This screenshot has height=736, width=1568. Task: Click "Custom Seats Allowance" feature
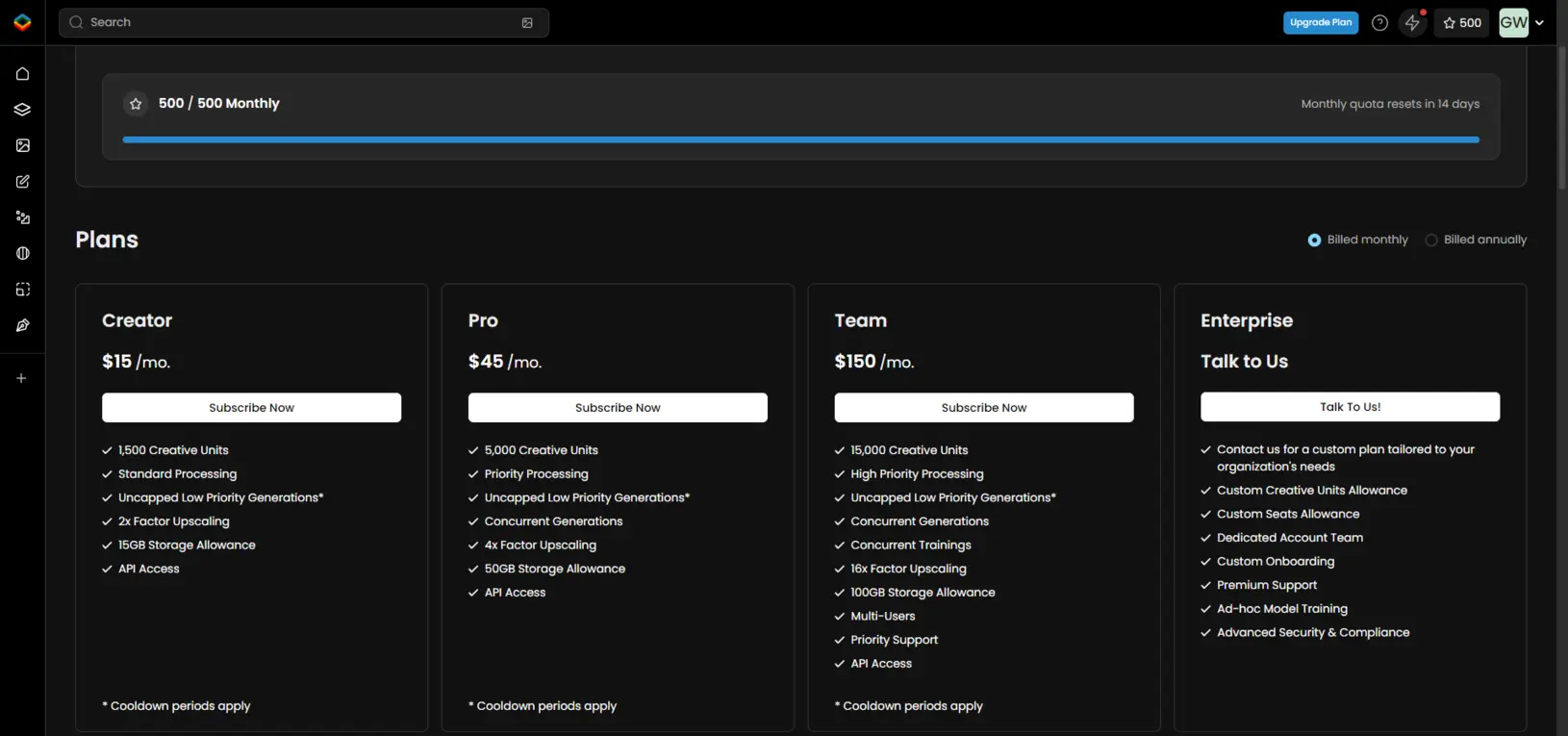1288,515
